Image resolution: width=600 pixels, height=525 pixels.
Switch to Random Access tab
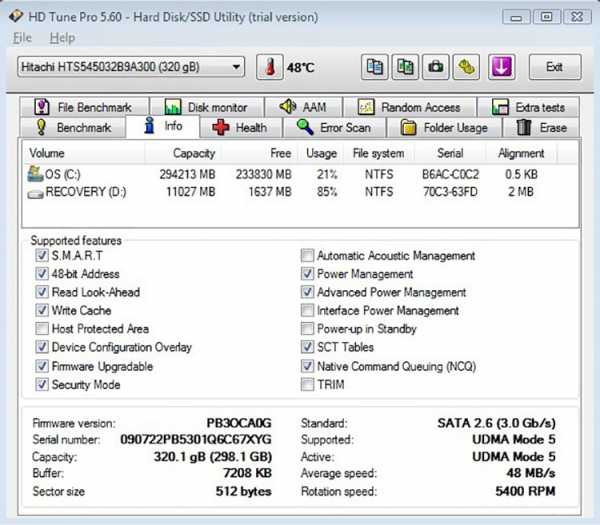(x=410, y=107)
